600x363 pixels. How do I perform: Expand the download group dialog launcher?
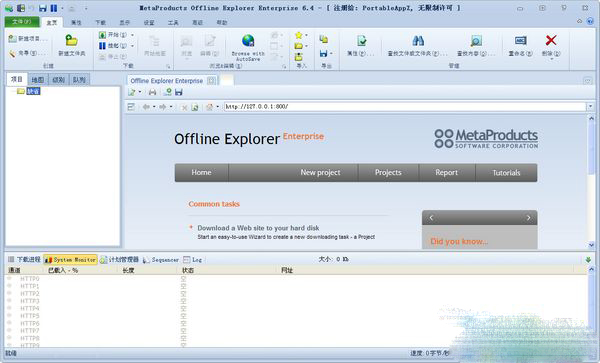168,67
